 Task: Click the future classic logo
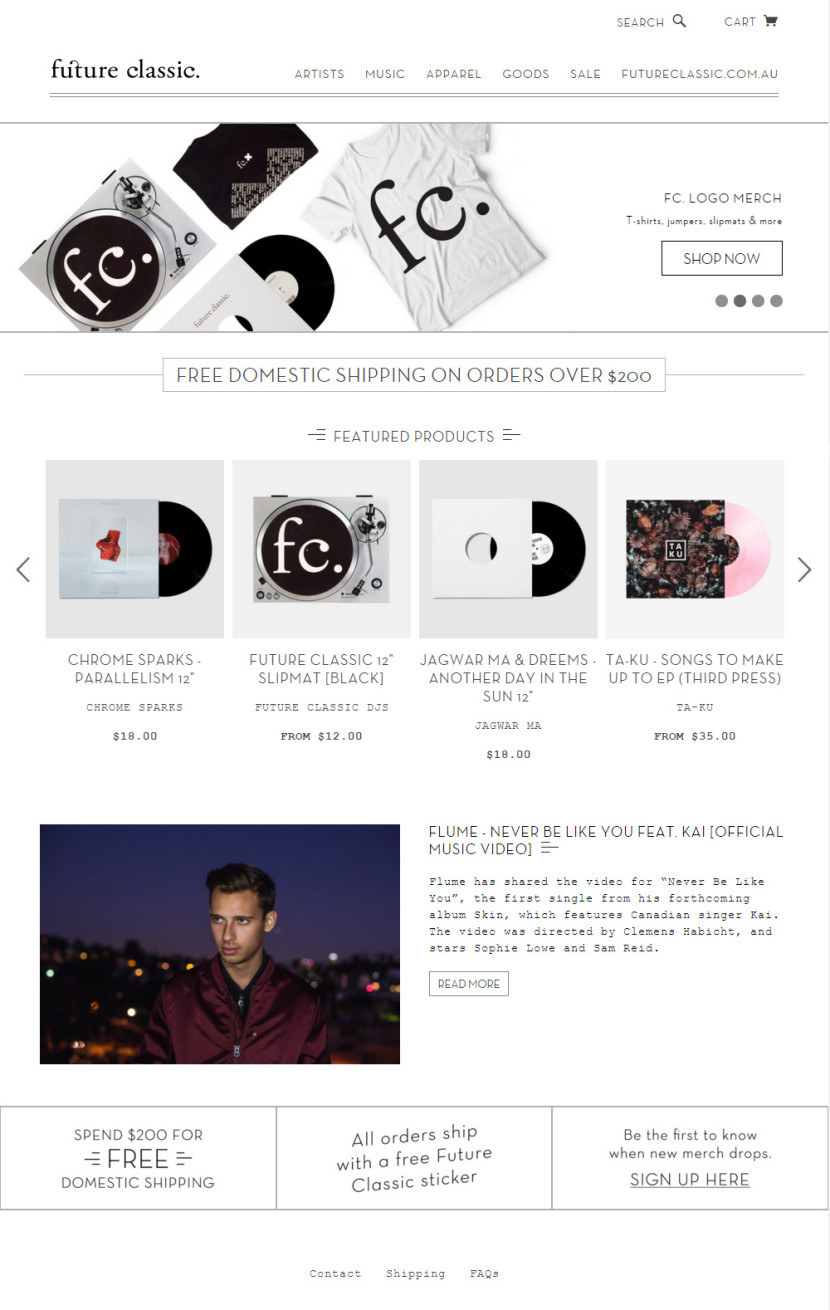point(125,69)
